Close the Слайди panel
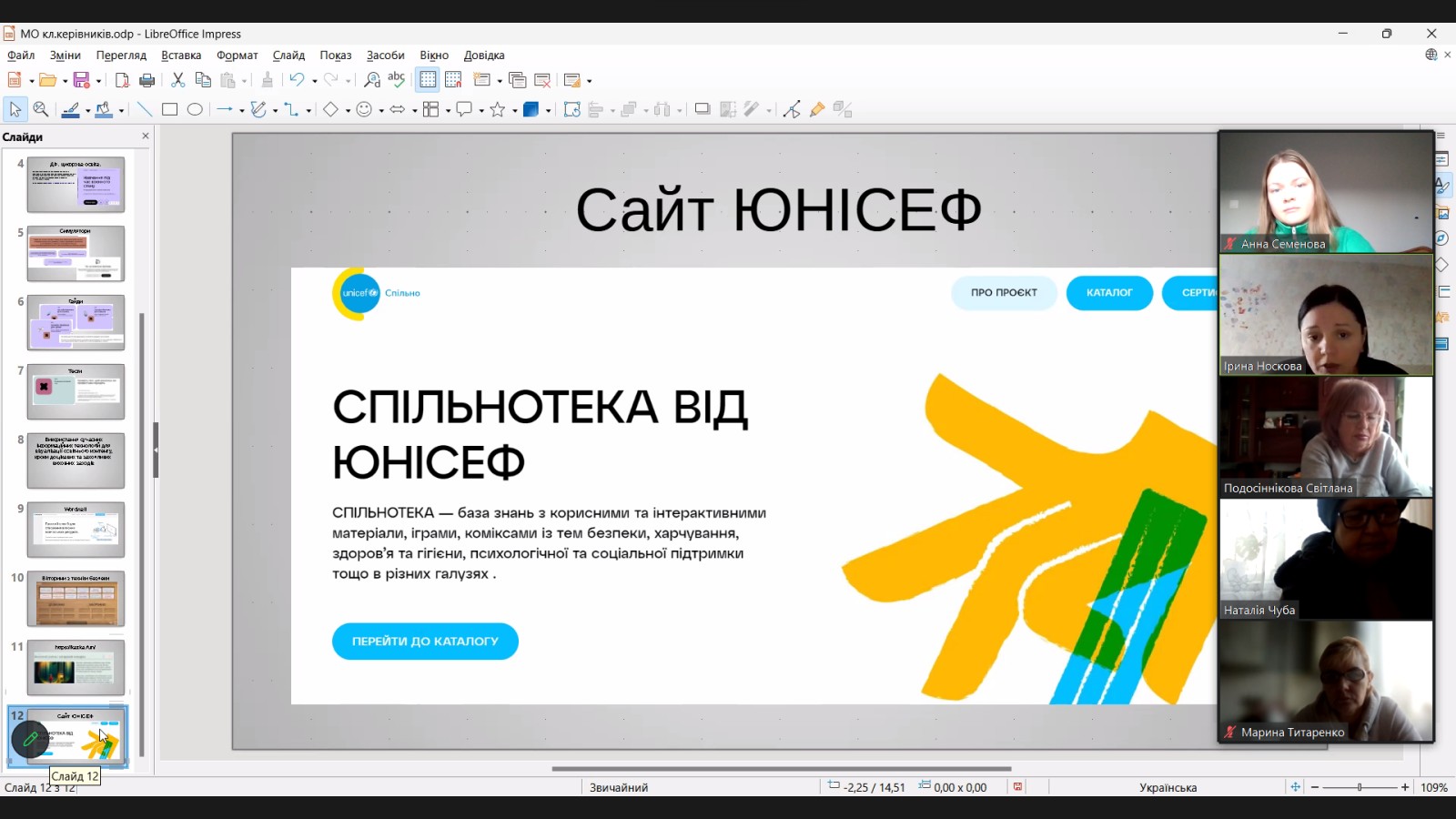The width and height of the screenshot is (1456, 819). coord(146,136)
